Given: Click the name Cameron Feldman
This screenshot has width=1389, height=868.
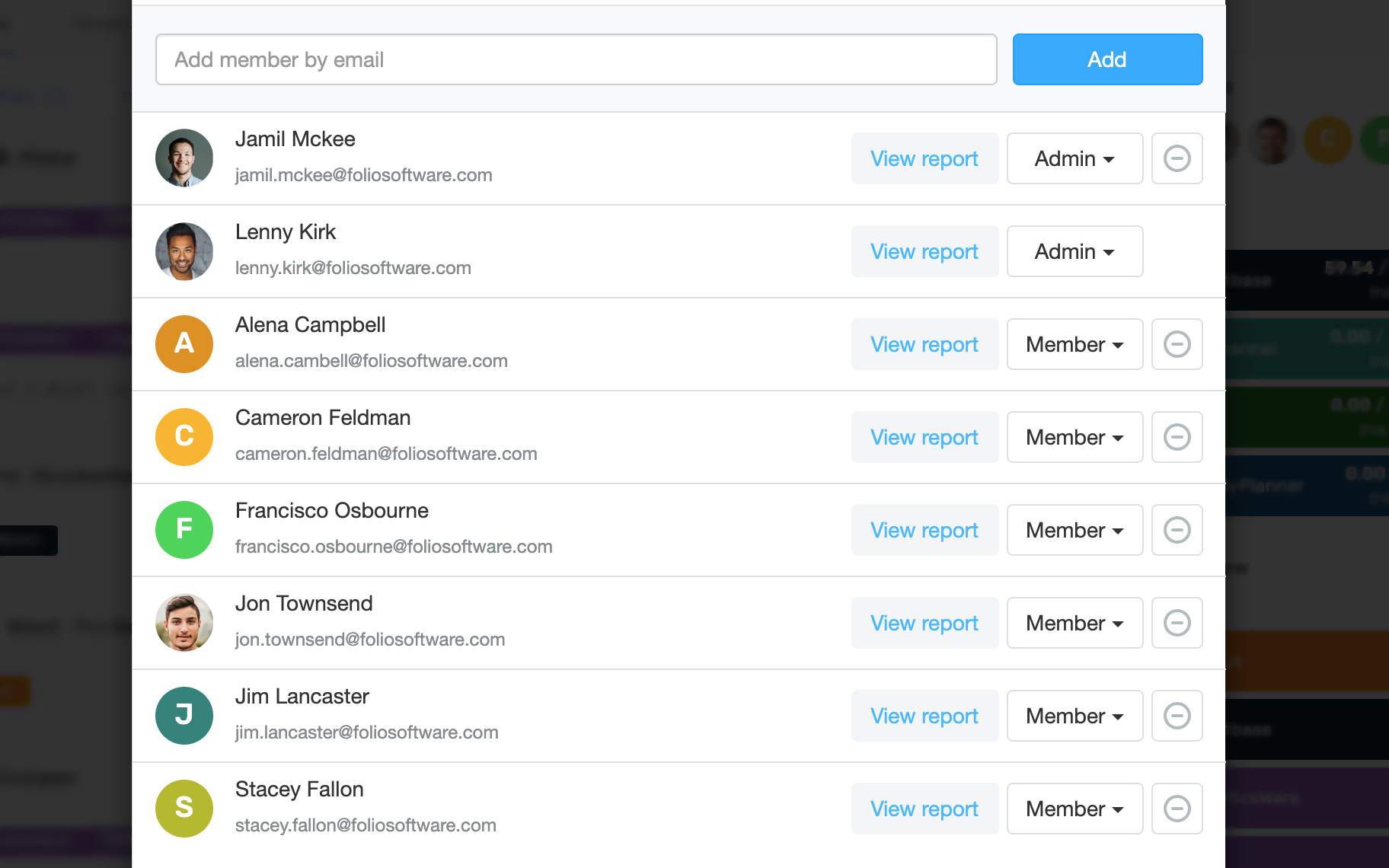Looking at the screenshot, I should [x=323, y=418].
